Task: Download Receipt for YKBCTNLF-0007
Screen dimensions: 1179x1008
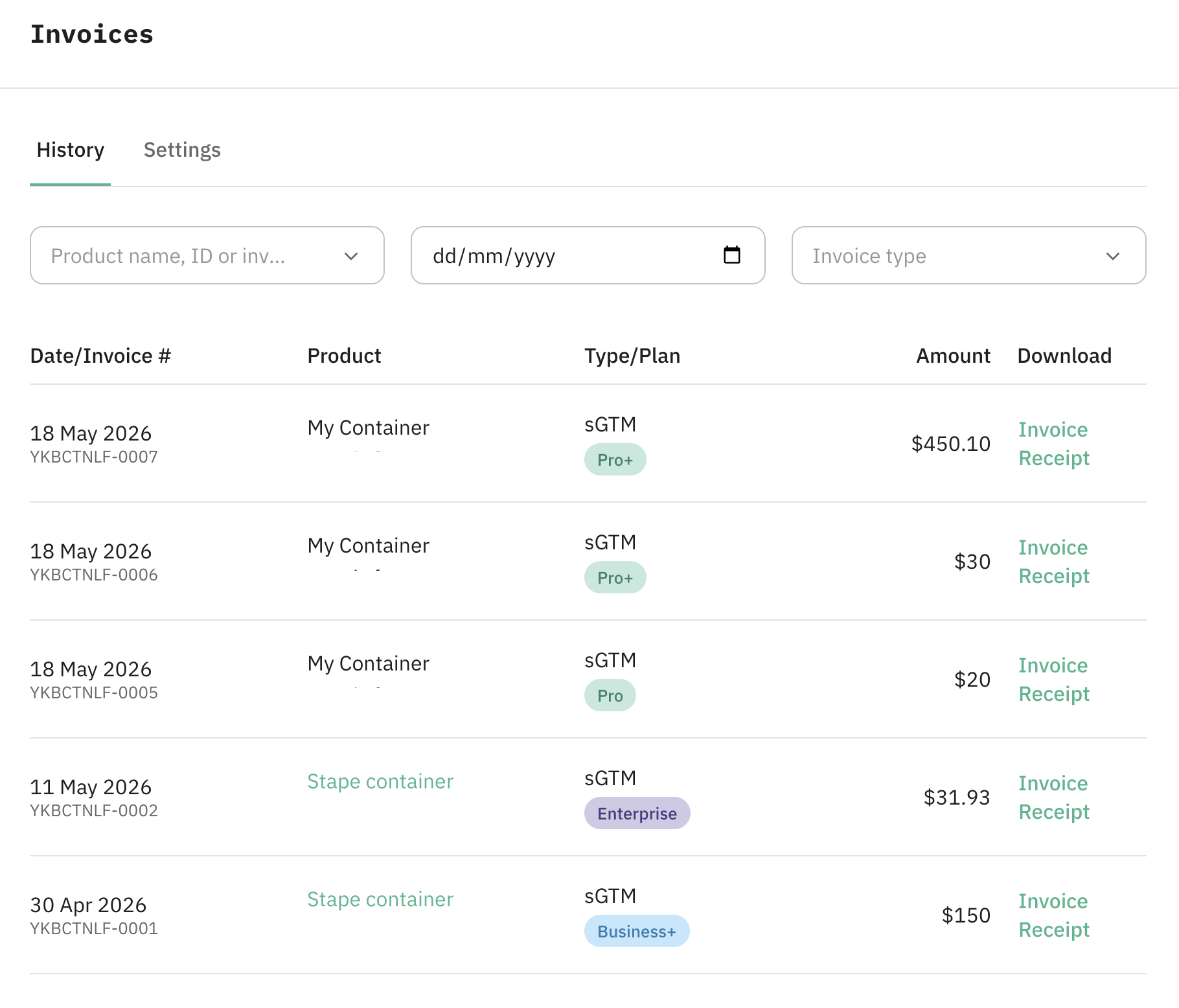Action: click(x=1054, y=458)
